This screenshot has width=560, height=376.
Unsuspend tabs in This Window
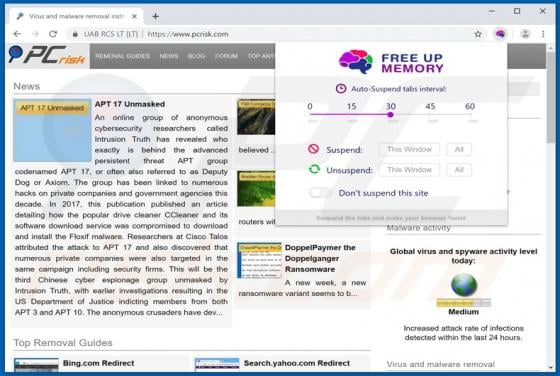click(x=409, y=170)
